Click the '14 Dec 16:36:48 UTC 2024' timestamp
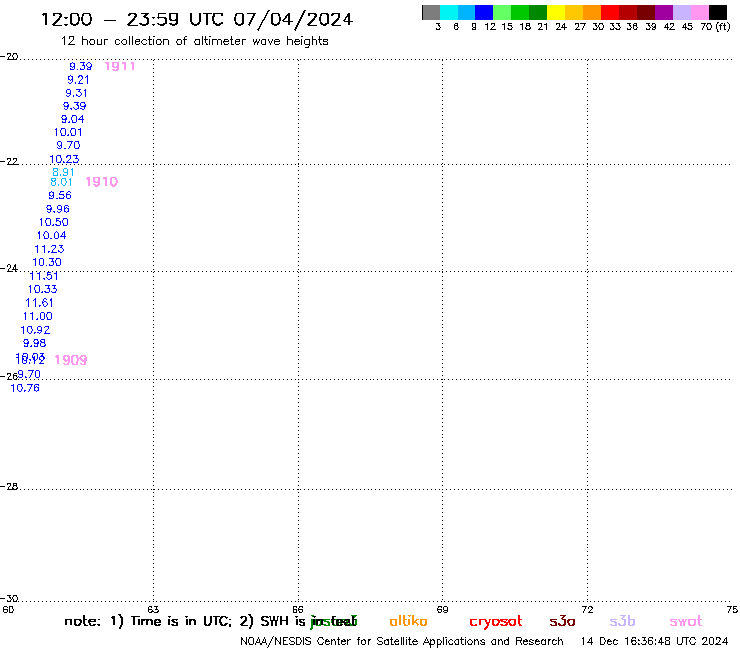 [x=655, y=642]
